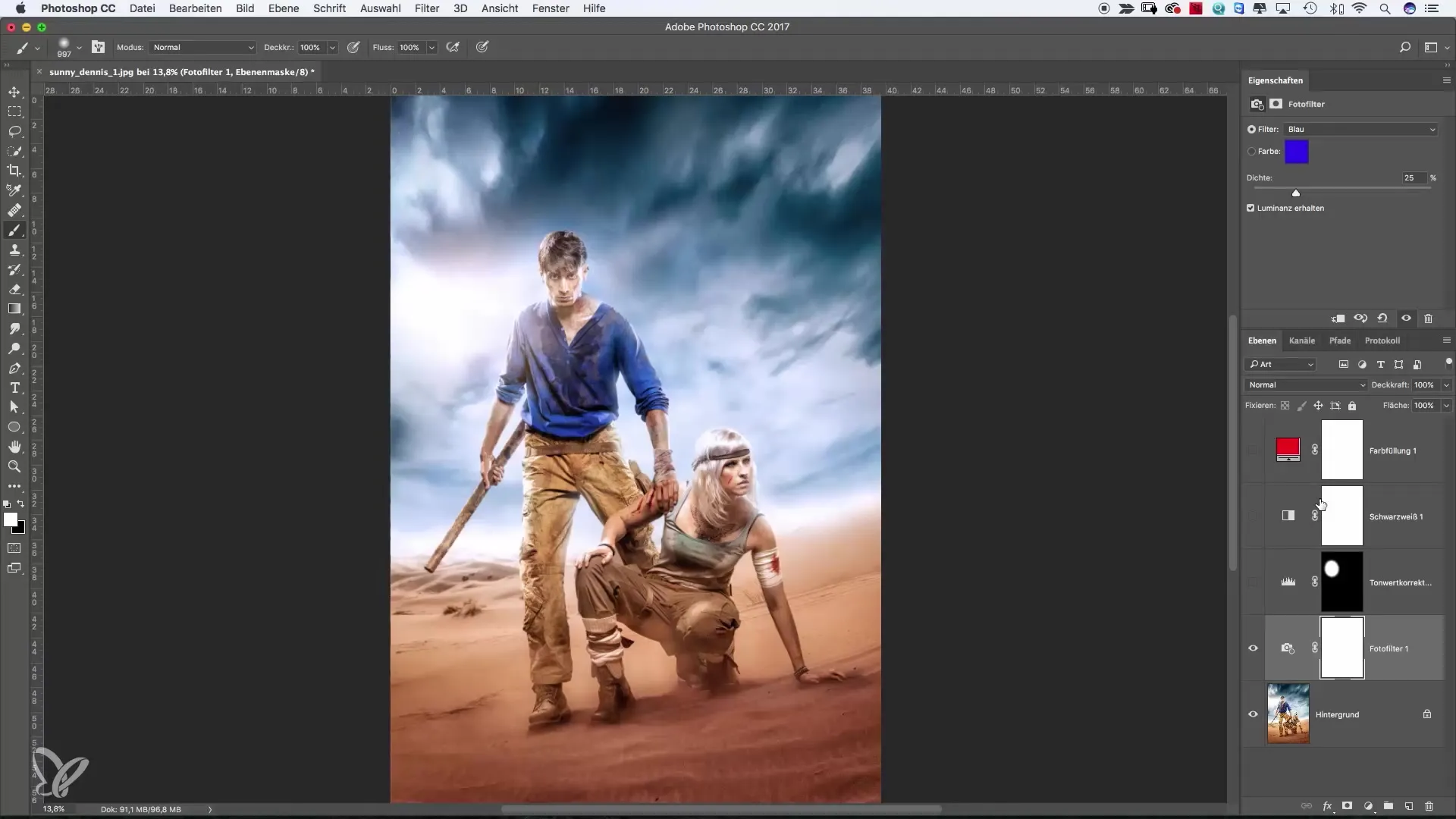Click the Dichte percentage input field
Screen dimensions: 1456x819
pyautogui.click(x=1414, y=178)
